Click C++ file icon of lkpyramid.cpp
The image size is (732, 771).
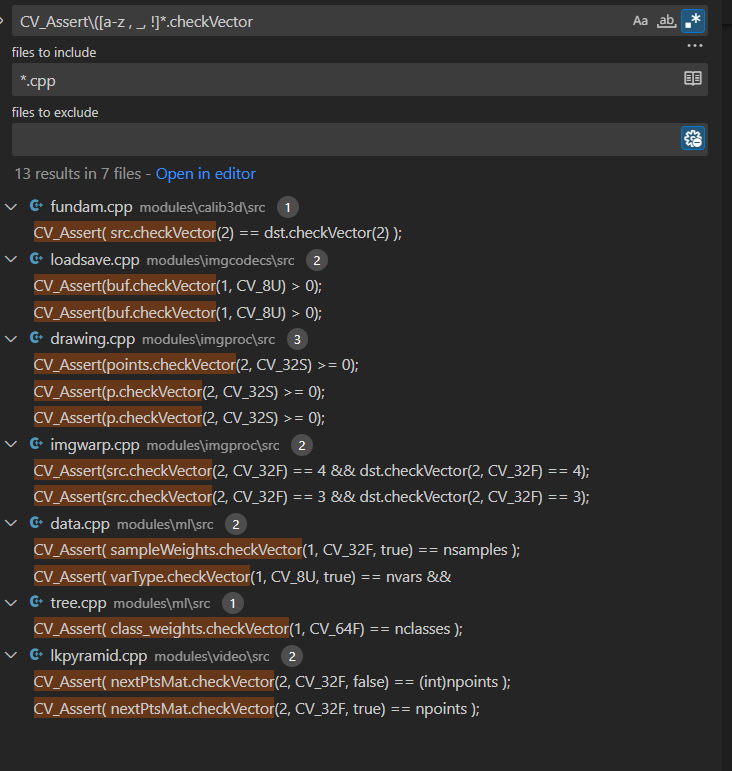click(x=36, y=654)
